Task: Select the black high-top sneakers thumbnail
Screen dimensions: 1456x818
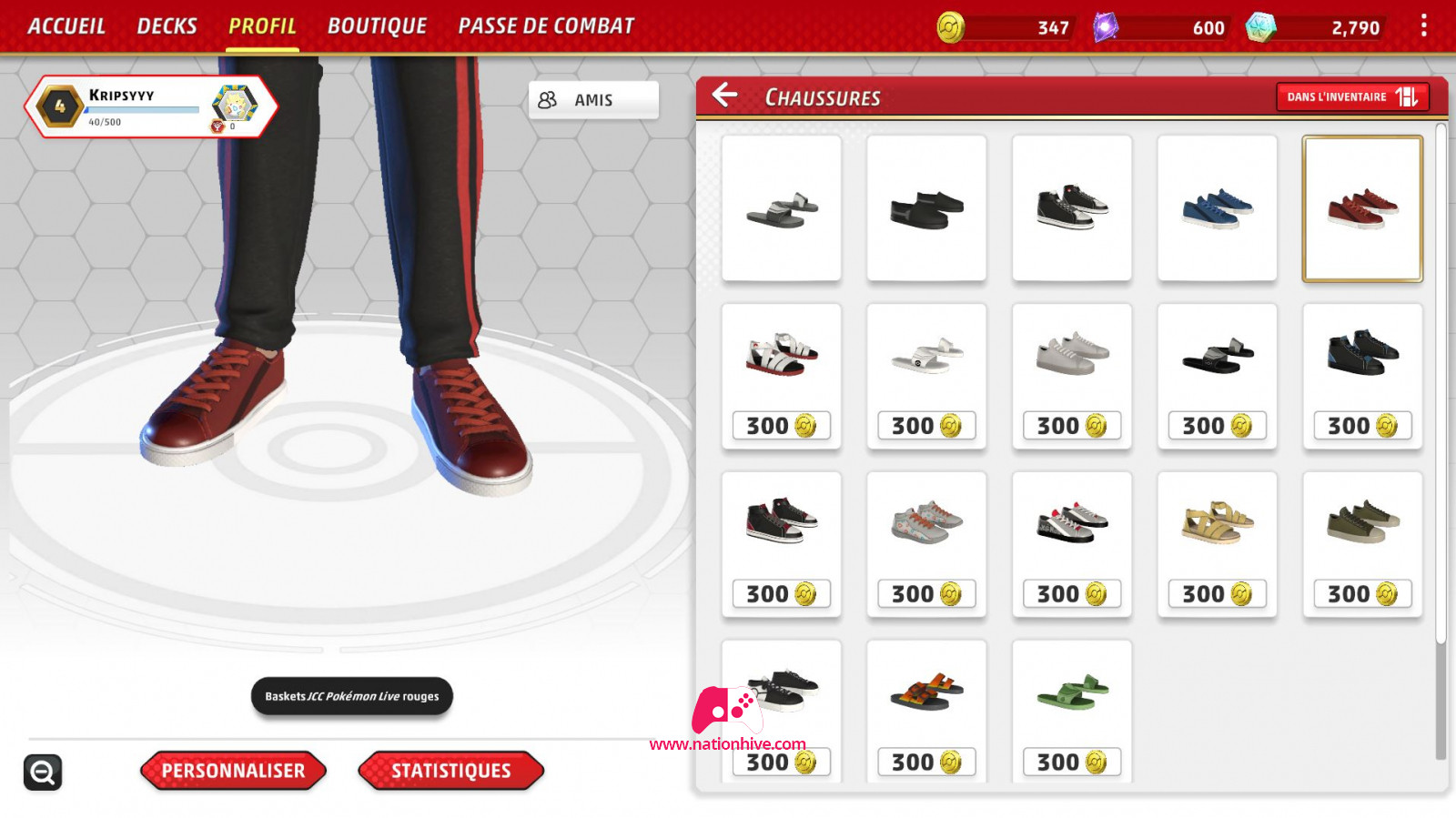Action: click(1362, 376)
